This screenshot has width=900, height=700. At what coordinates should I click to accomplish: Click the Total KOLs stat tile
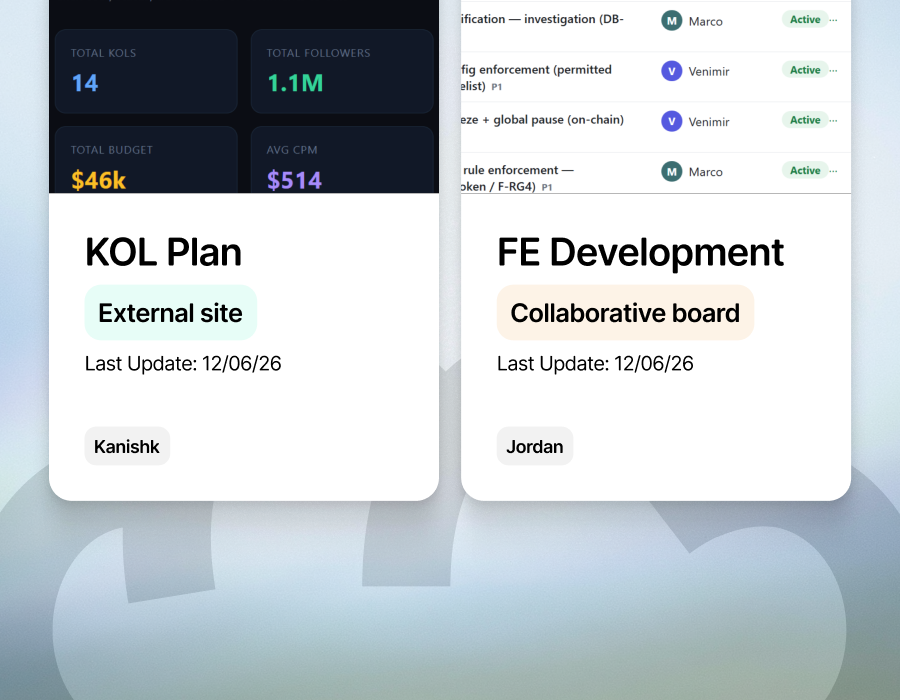coord(146,71)
